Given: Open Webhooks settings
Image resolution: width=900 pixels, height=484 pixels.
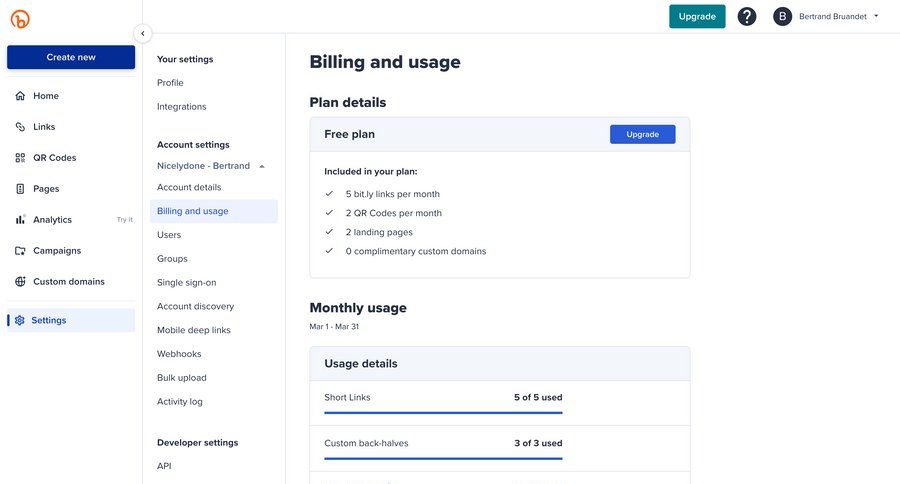Looking at the screenshot, I should click(179, 354).
